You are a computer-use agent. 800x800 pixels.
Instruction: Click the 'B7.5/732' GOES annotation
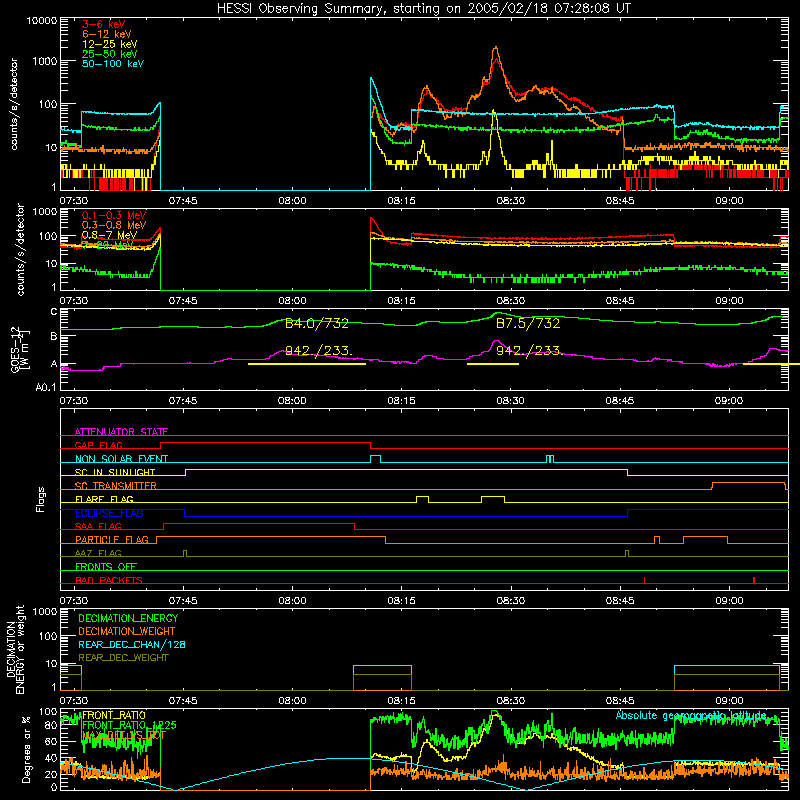tap(528, 323)
